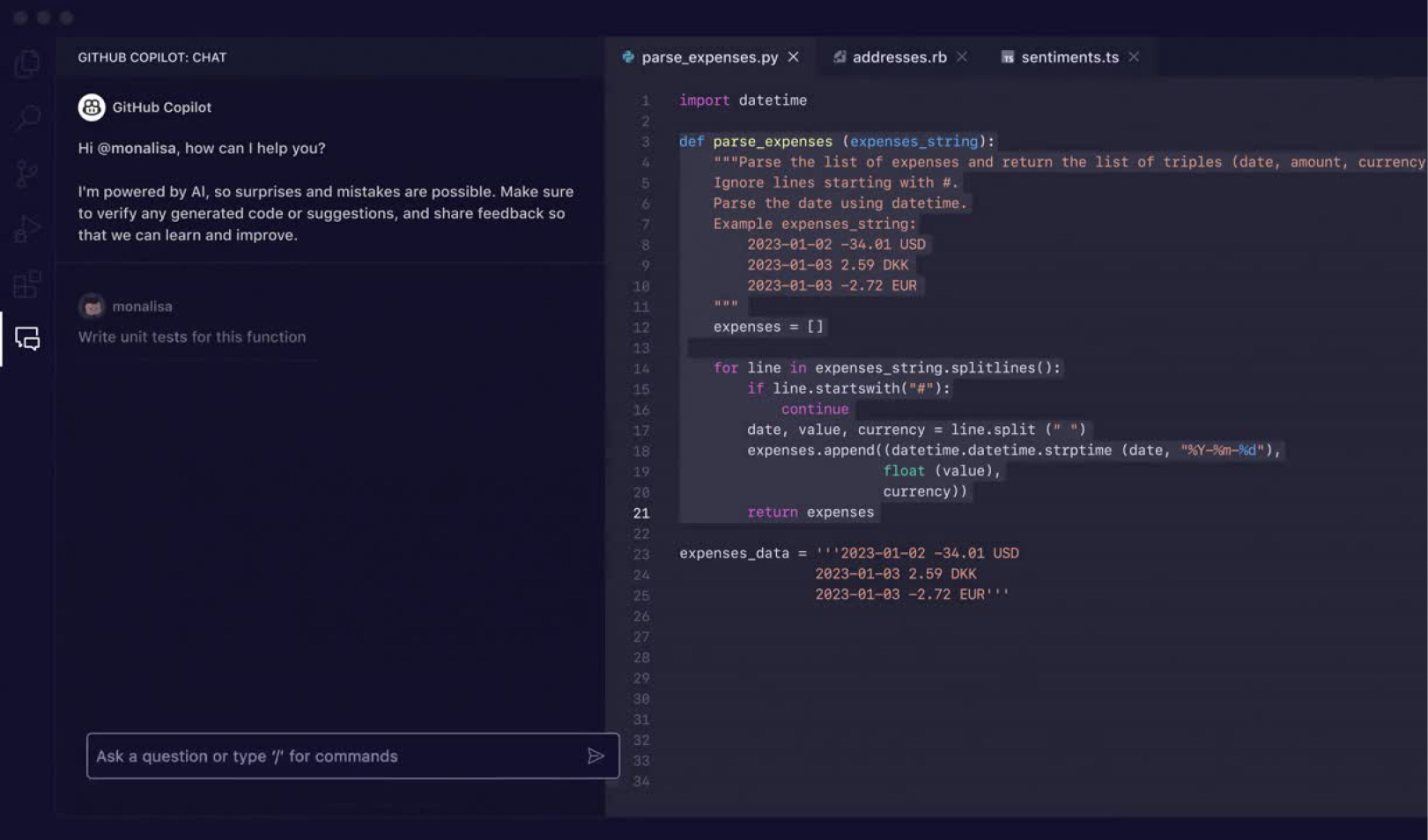Screen dimensions: 1428x840
Task: Click the TypeScript icon on sentiments.ts tab
Action: [1008, 57]
